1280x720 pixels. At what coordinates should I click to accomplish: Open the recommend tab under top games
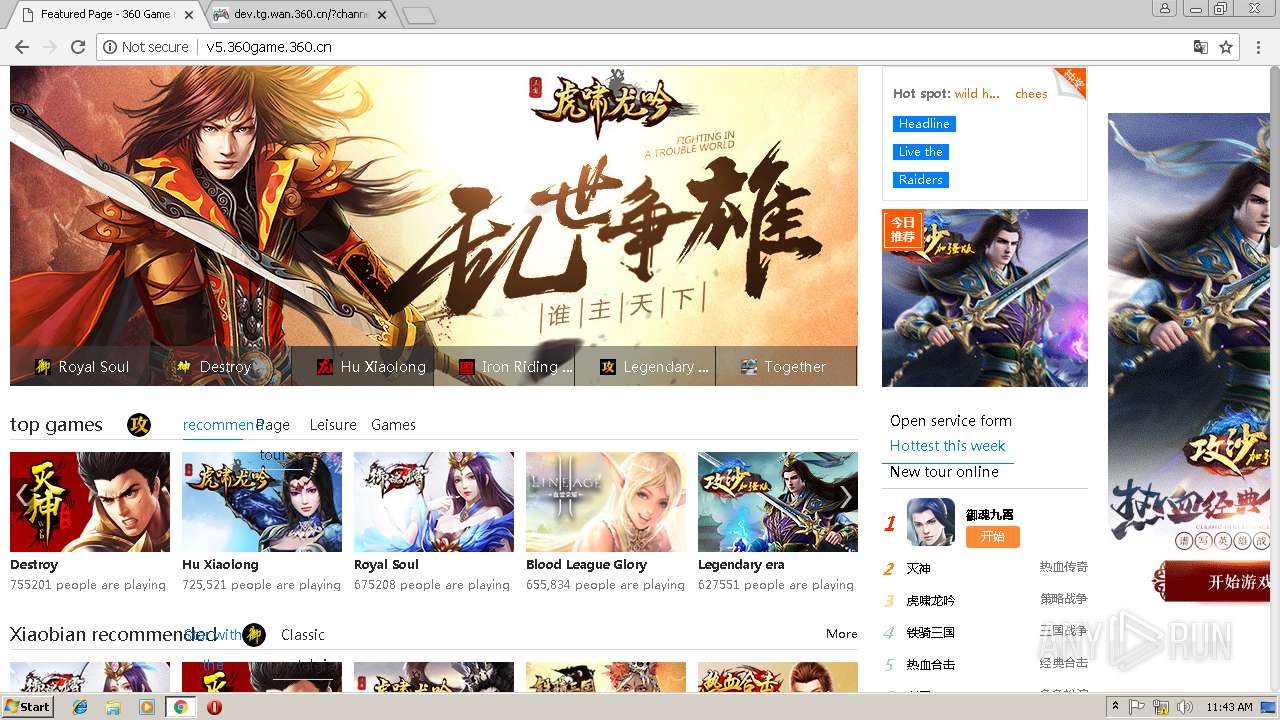tap(220, 425)
